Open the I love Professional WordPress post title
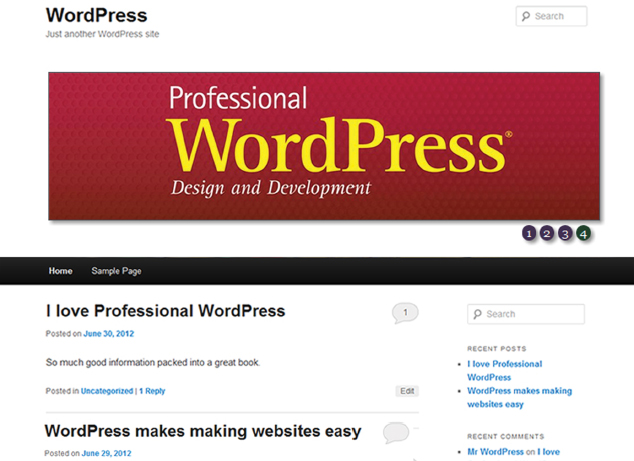 point(165,311)
